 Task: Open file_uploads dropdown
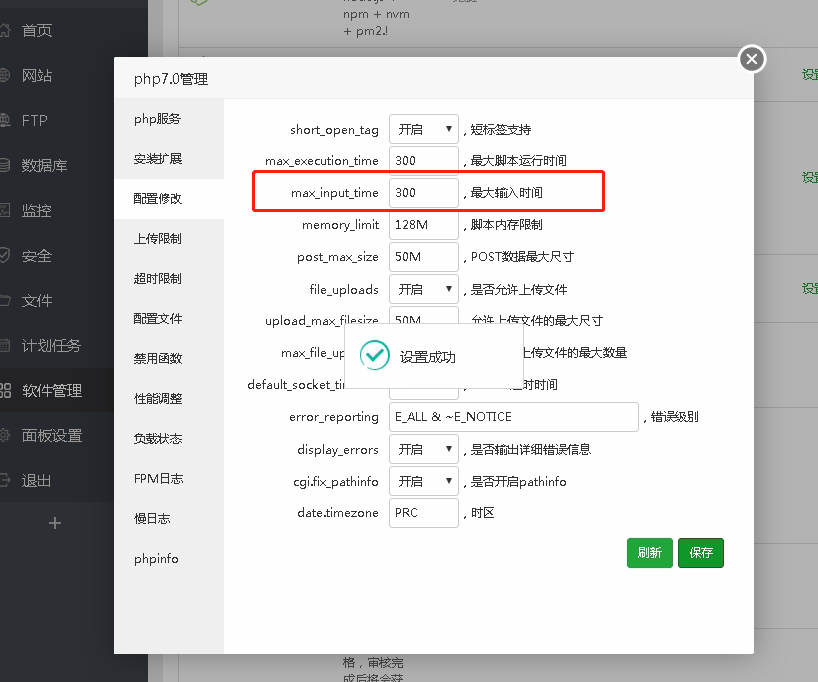424,289
